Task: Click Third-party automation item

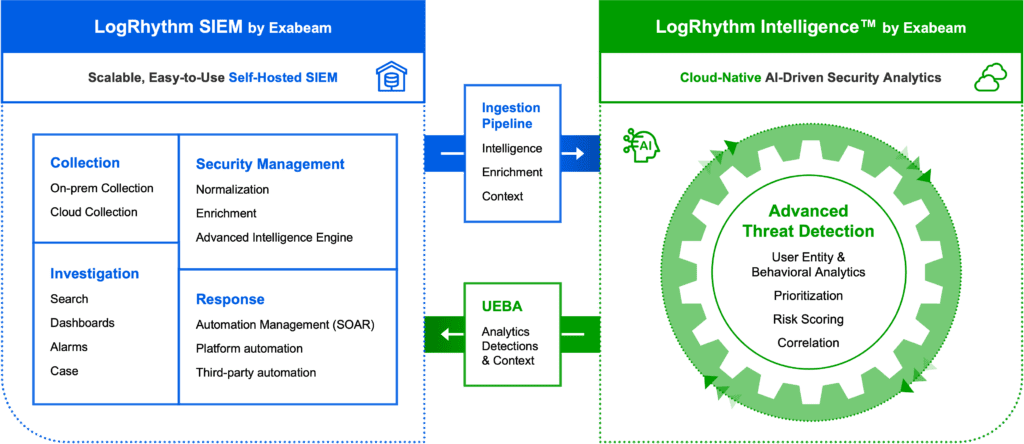Action: click(256, 373)
